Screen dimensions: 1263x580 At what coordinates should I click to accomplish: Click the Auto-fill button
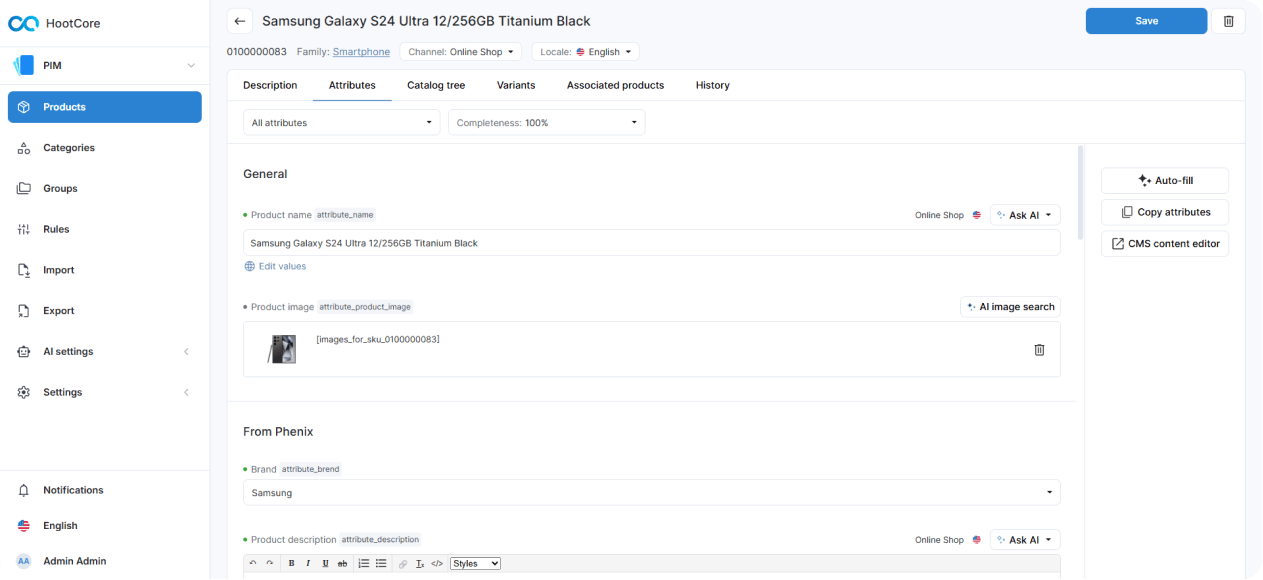[x=1165, y=181]
